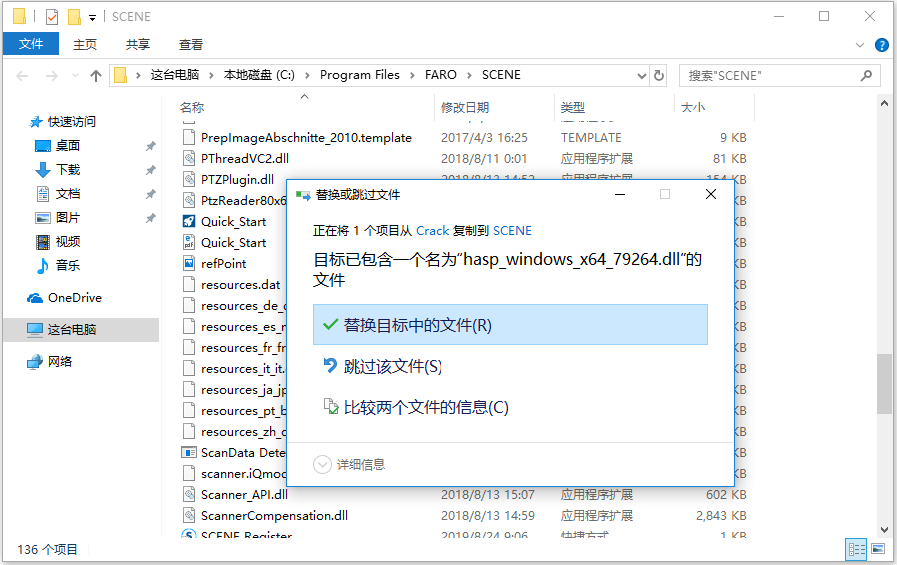Image resolution: width=897 pixels, height=565 pixels.
Task: Select 本地磁盘 (C:) breadcrumb
Action: coord(259,75)
